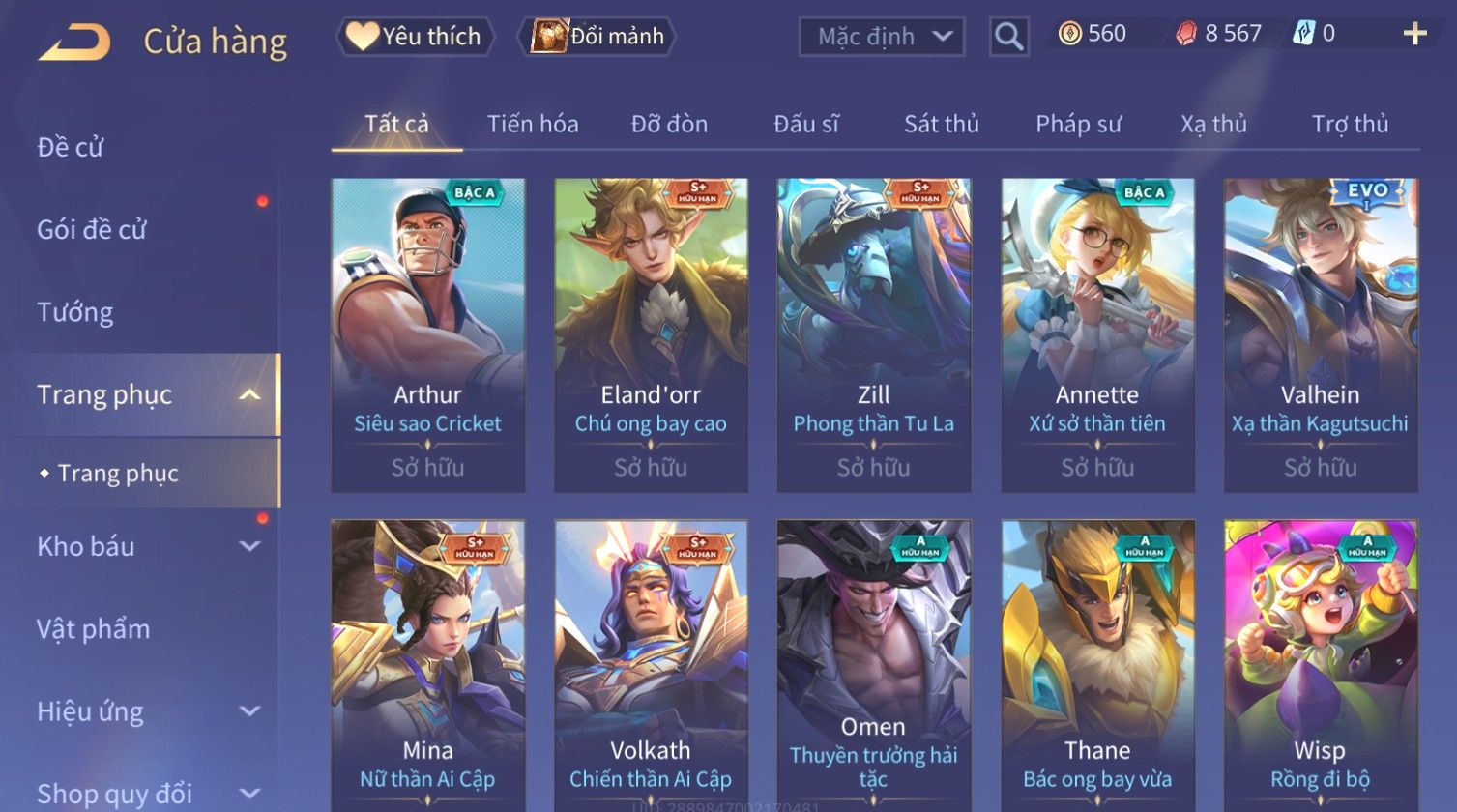Open Đổi mảnh chest exchange
1457x812 pixels.
(x=597, y=37)
